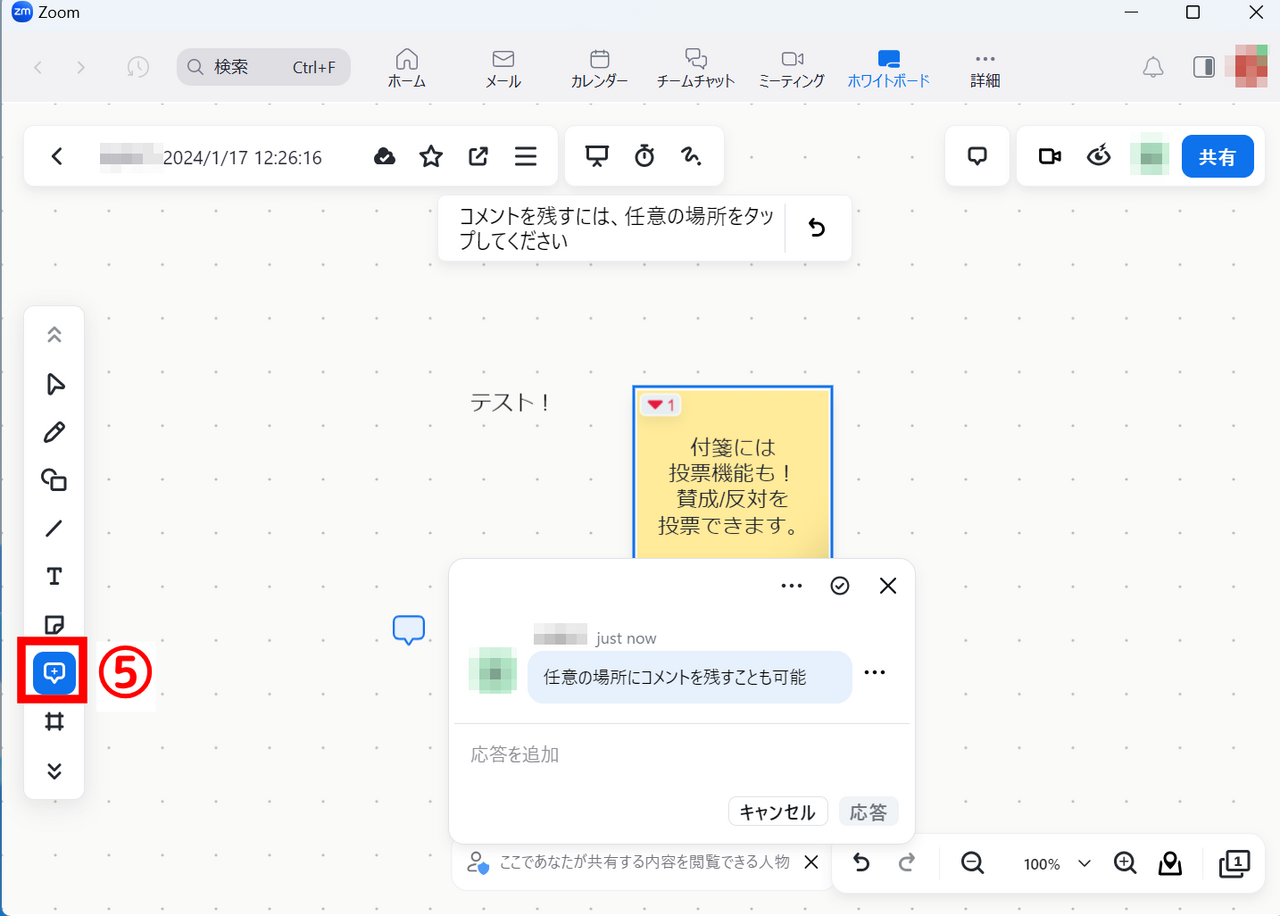
Task: Select the text tool
Action: click(x=54, y=576)
